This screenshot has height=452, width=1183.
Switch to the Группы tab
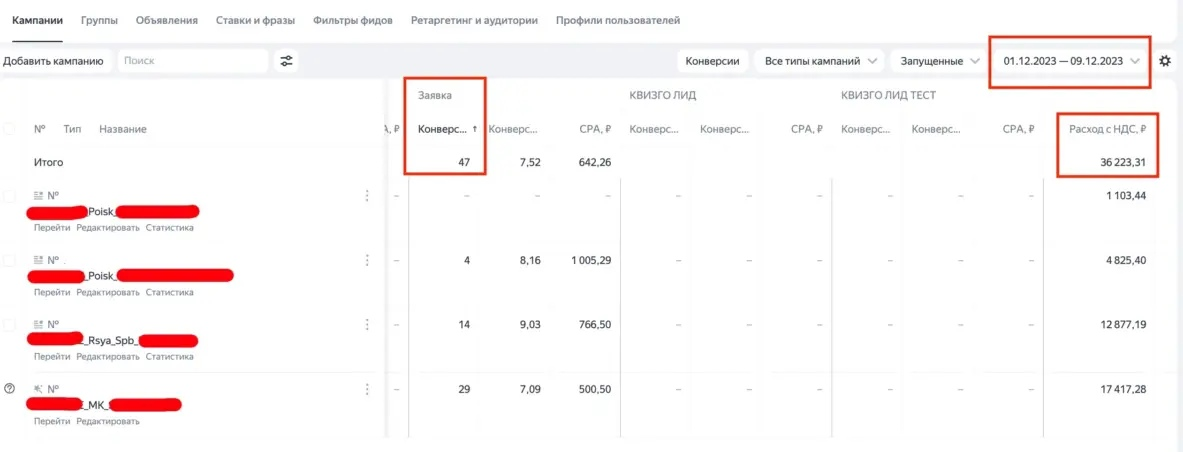pyautogui.click(x=100, y=20)
